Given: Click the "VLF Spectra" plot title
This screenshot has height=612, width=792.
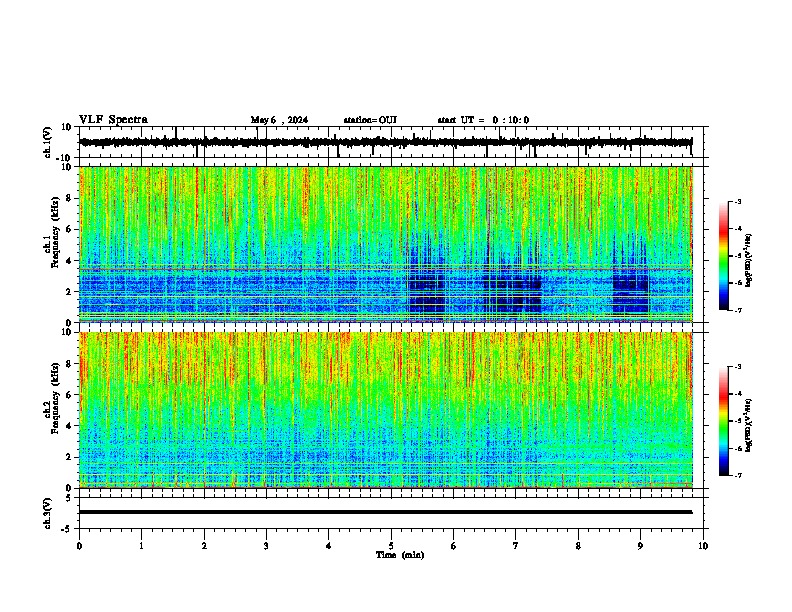Looking at the screenshot, I should (114, 120).
